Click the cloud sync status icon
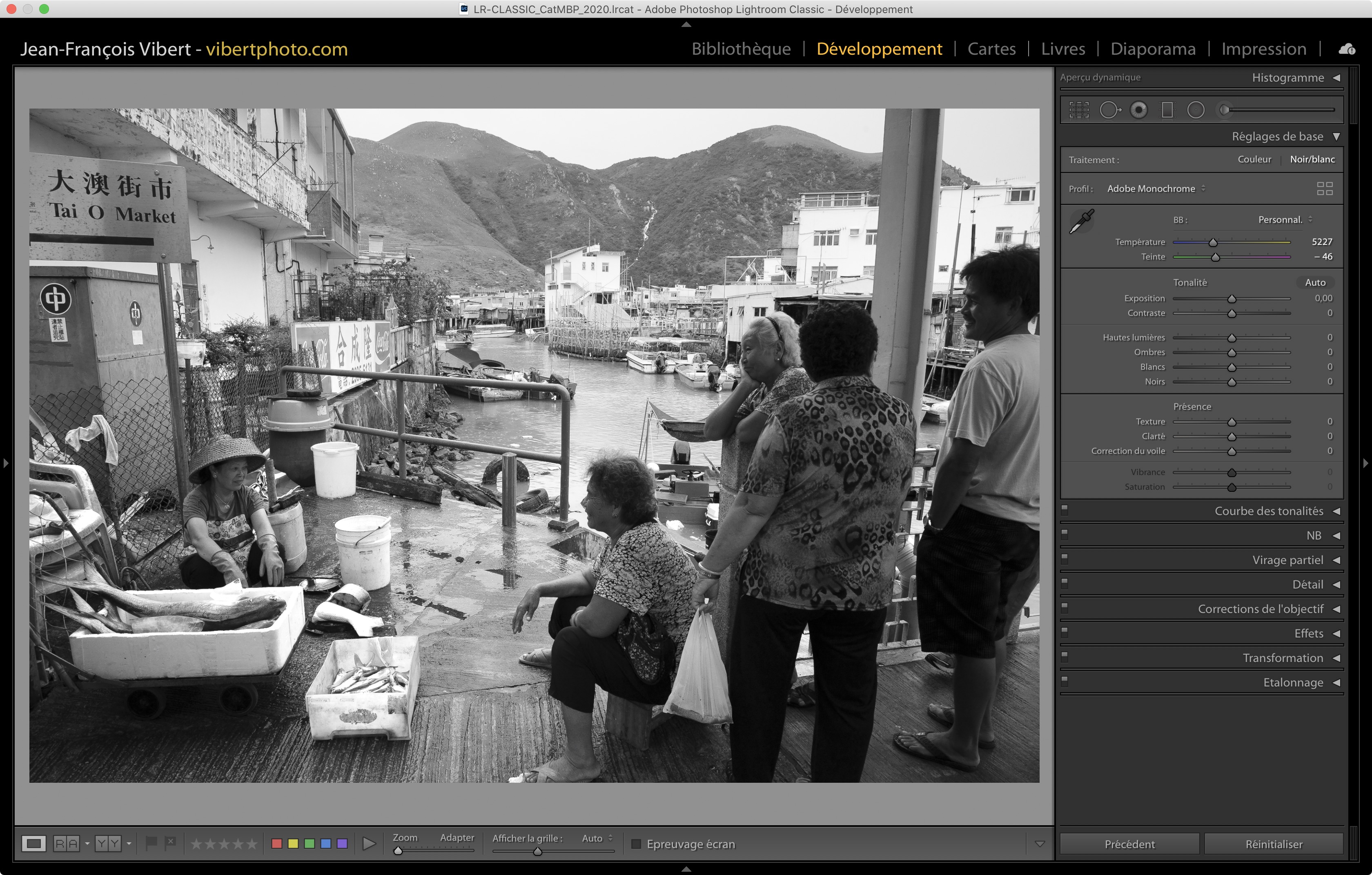1372x875 pixels. [x=1347, y=49]
